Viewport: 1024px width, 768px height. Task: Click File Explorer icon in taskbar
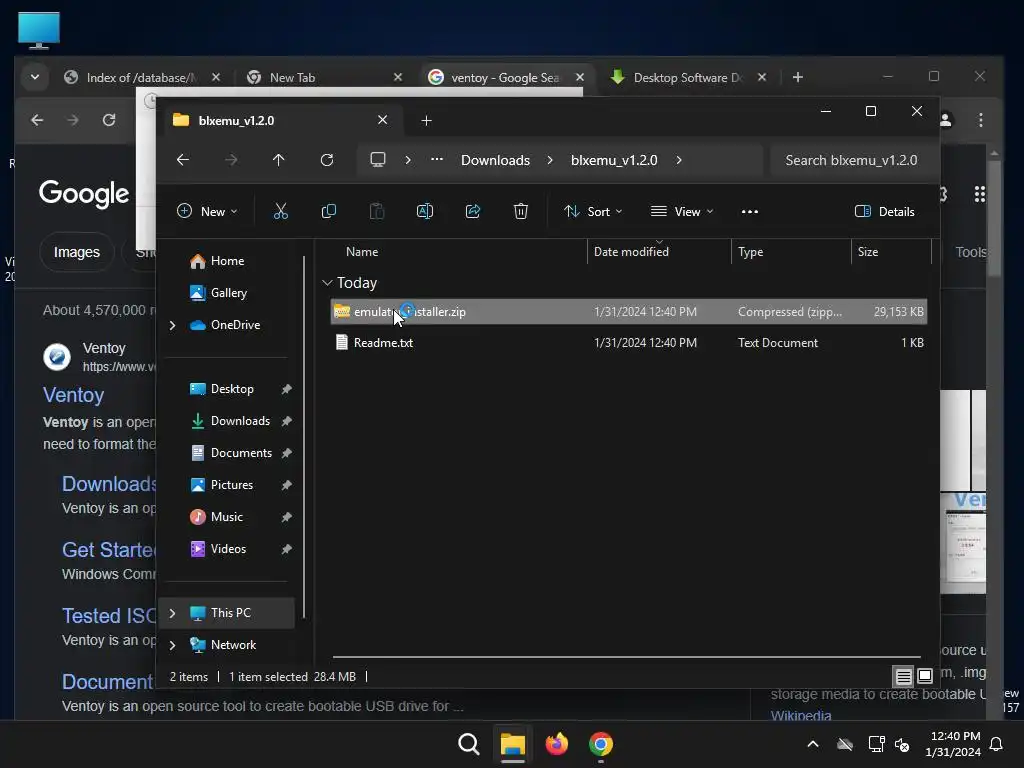(513, 744)
